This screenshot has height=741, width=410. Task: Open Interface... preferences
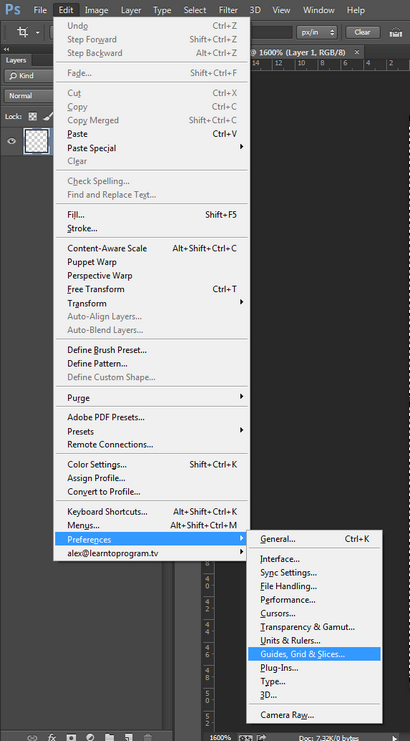pyautogui.click(x=314, y=560)
